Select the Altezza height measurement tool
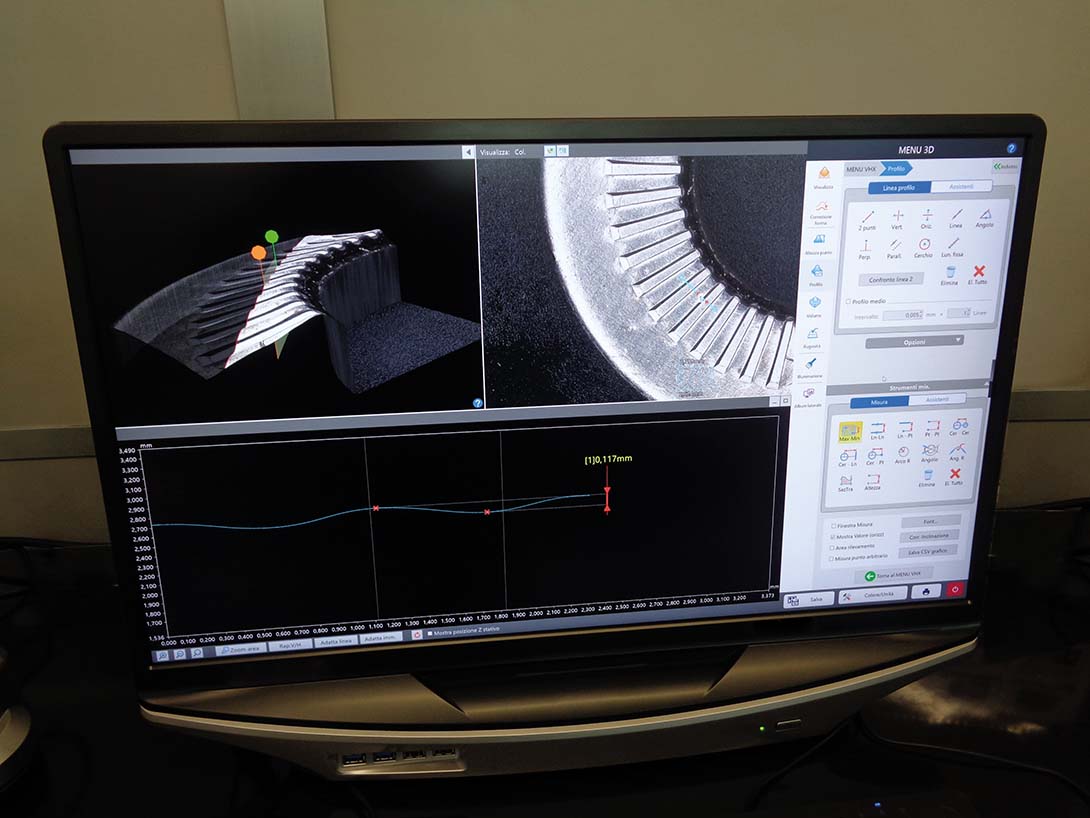Screen dimensions: 1090x818 [x=873, y=482]
